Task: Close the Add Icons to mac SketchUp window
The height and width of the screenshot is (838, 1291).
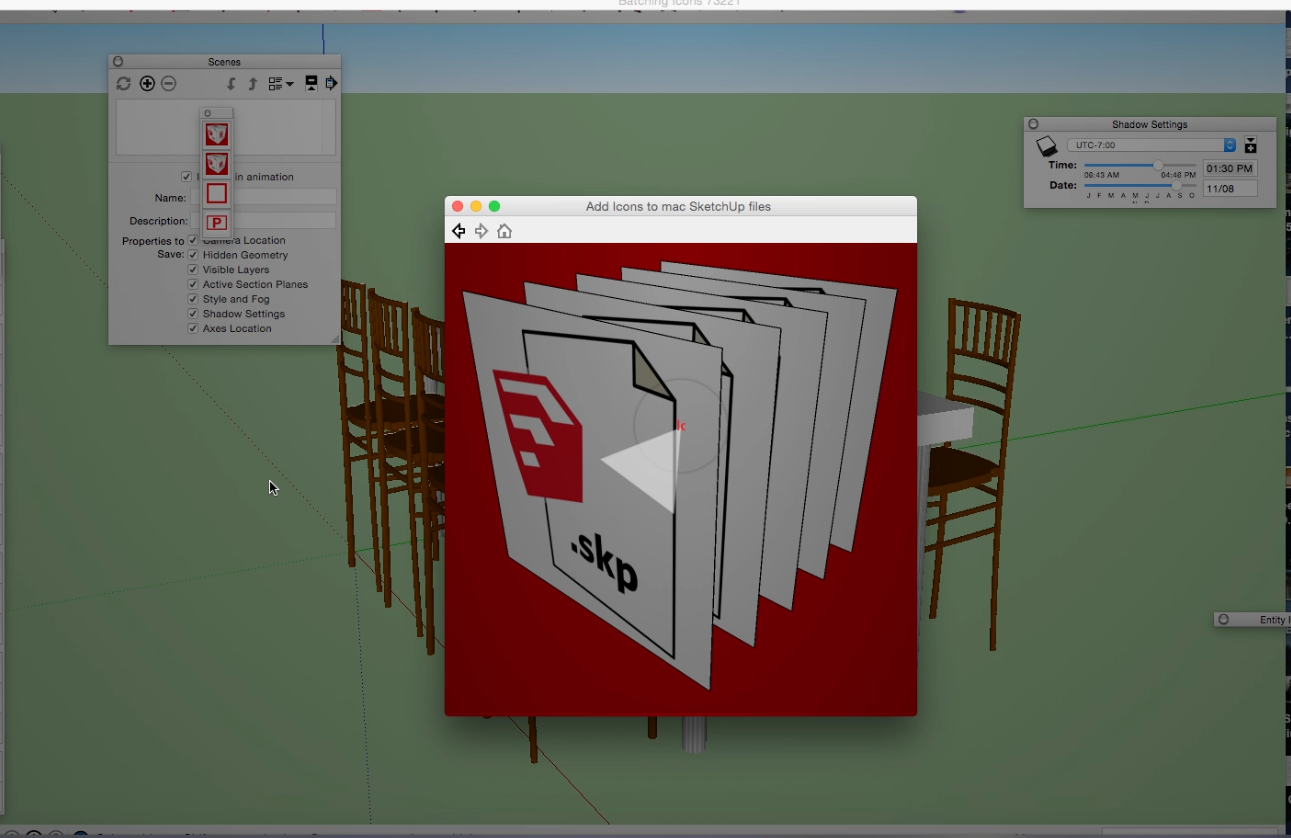Action: click(458, 206)
